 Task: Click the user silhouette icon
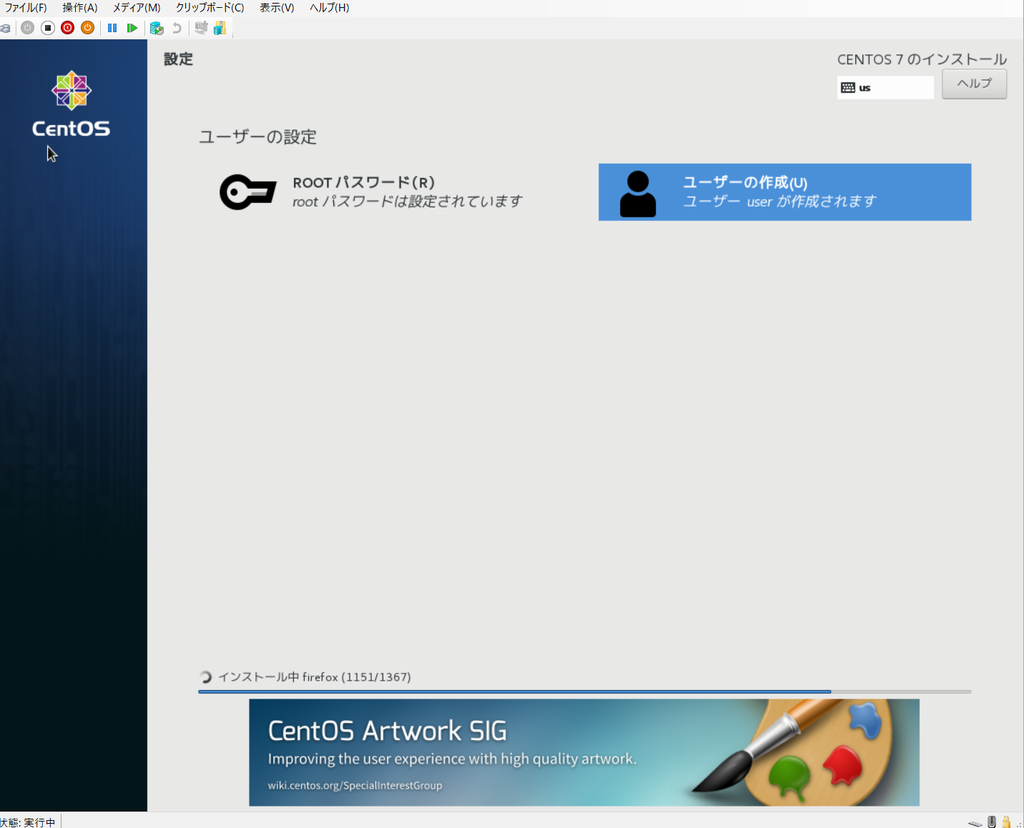point(638,193)
